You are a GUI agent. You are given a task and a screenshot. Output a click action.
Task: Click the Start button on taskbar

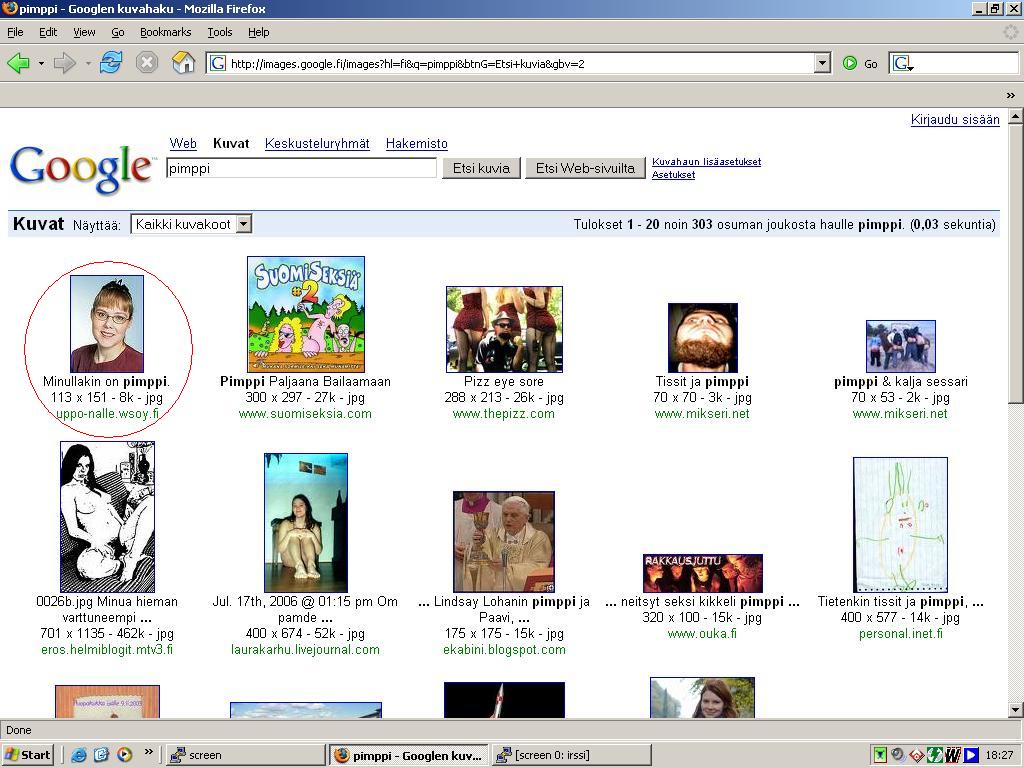tap(27, 755)
